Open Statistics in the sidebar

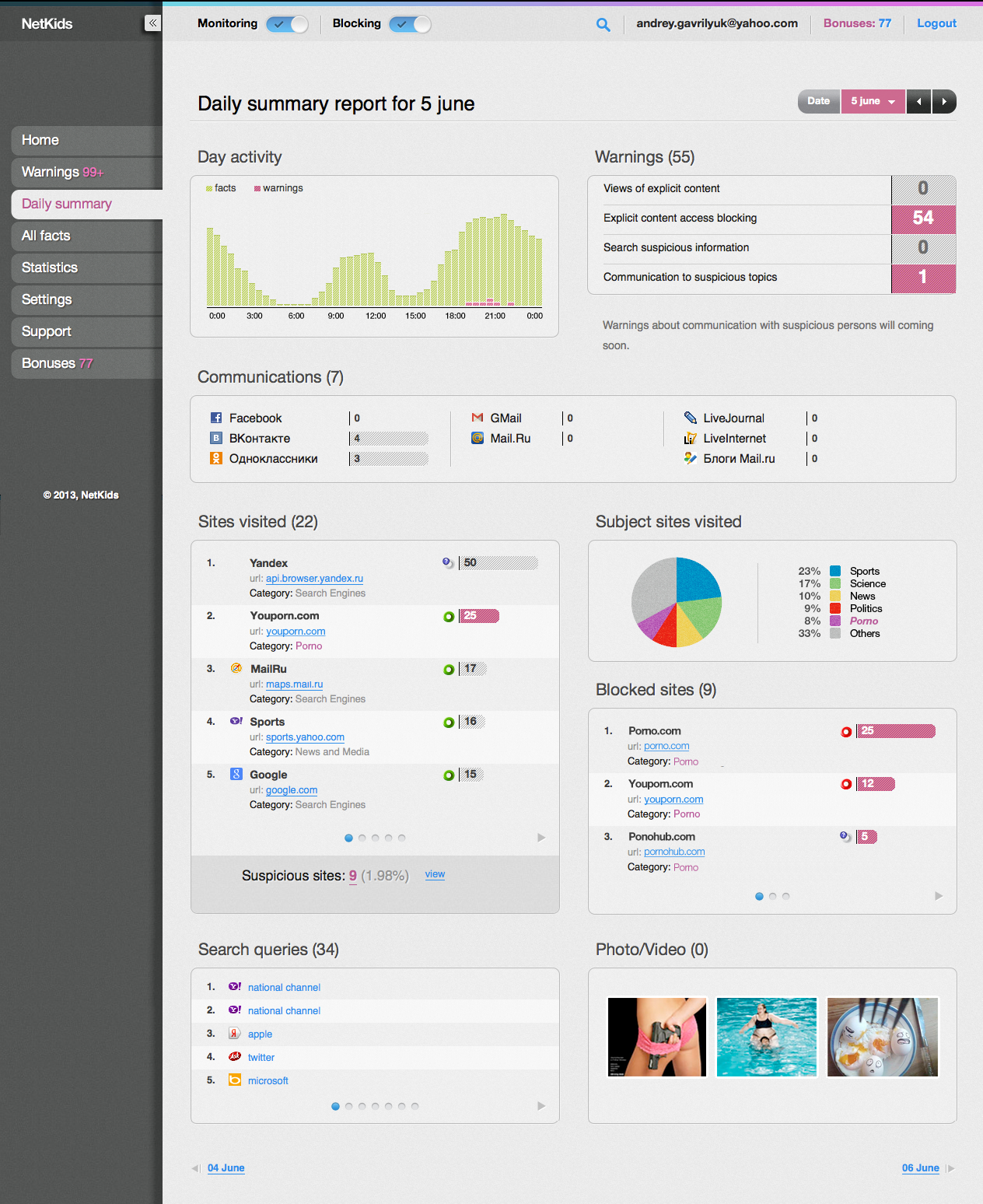tap(87, 268)
